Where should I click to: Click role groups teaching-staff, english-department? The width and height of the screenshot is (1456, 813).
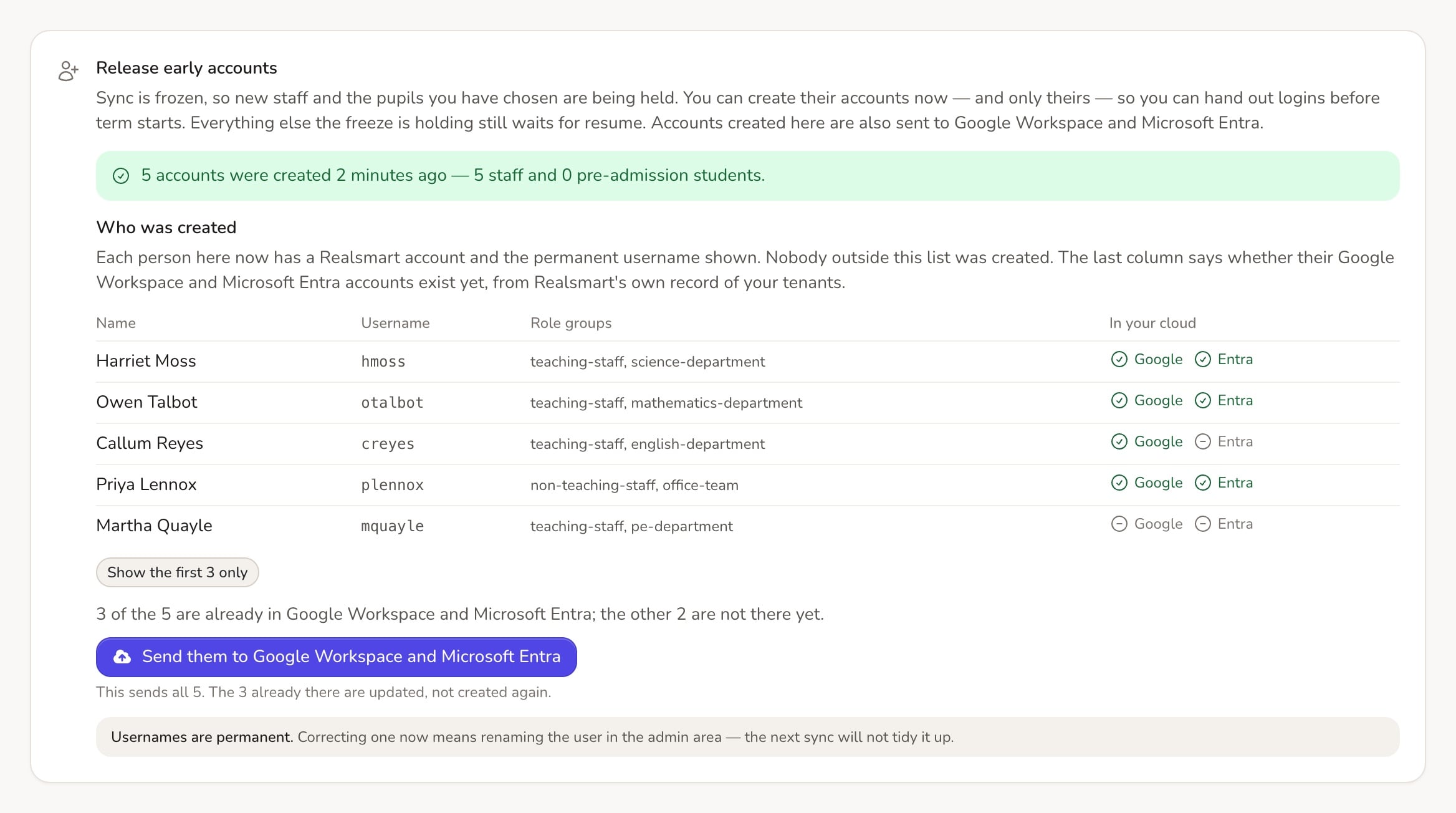pyautogui.click(x=648, y=444)
